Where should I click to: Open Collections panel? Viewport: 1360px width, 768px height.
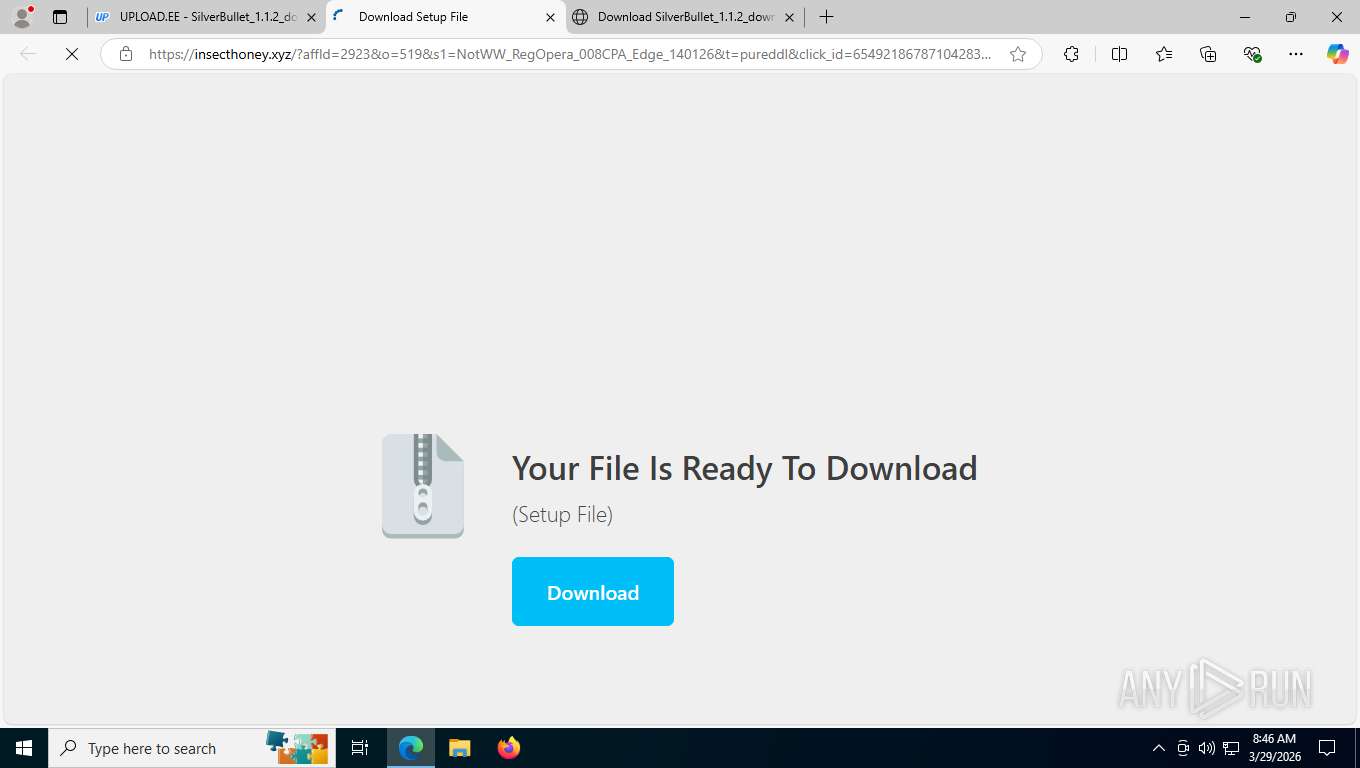(1208, 55)
